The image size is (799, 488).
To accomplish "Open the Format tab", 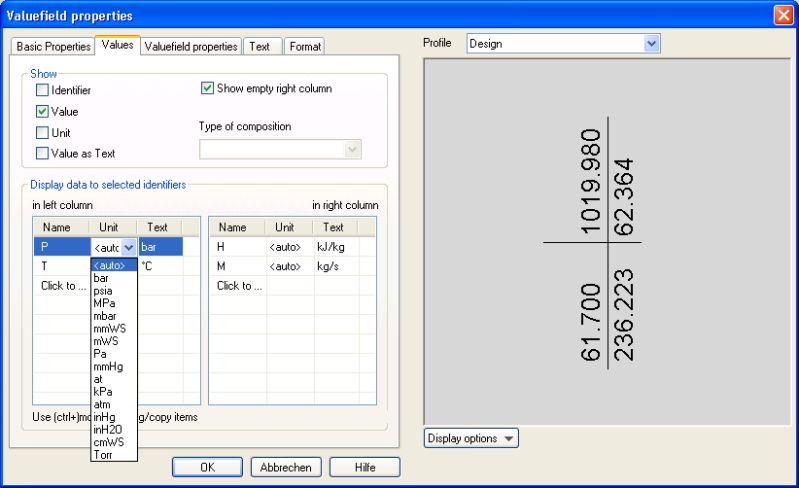I will (305, 46).
